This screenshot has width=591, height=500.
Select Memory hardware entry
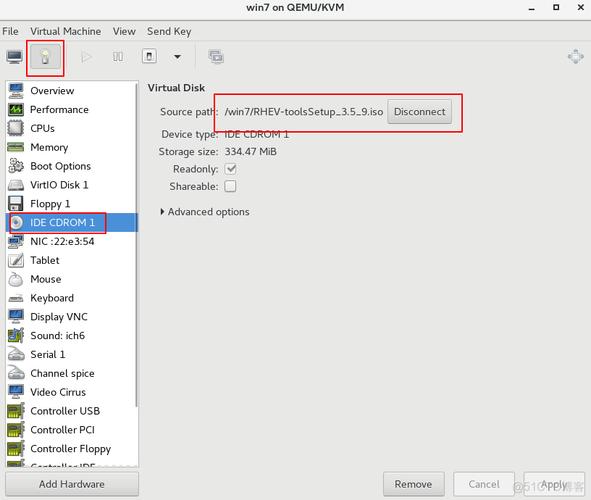tap(71, 147)
